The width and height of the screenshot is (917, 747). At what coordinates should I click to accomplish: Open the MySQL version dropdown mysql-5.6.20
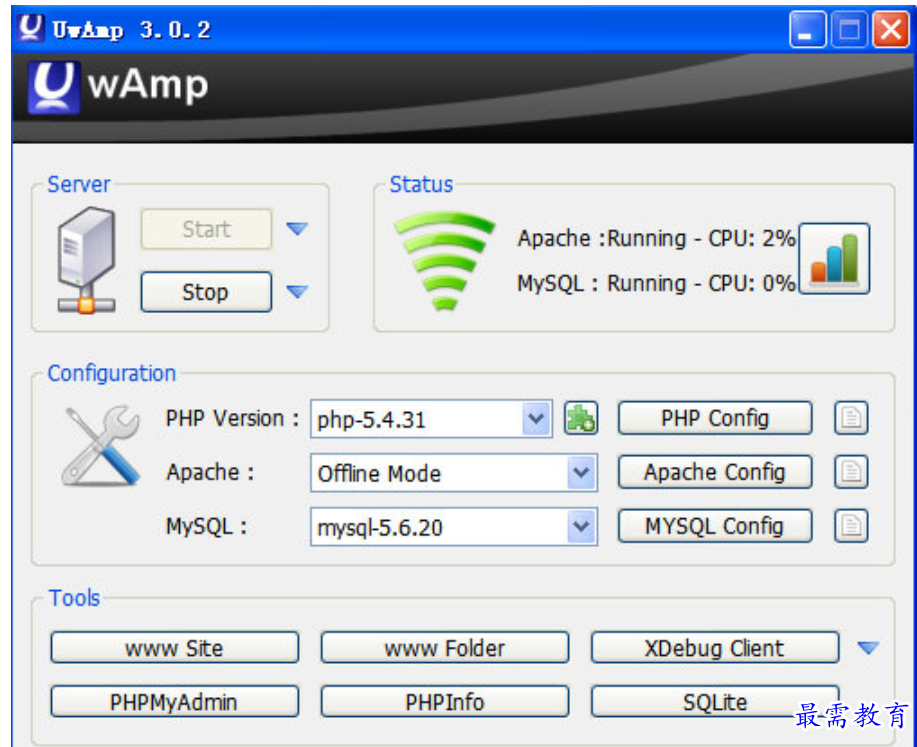coord(454,527)
